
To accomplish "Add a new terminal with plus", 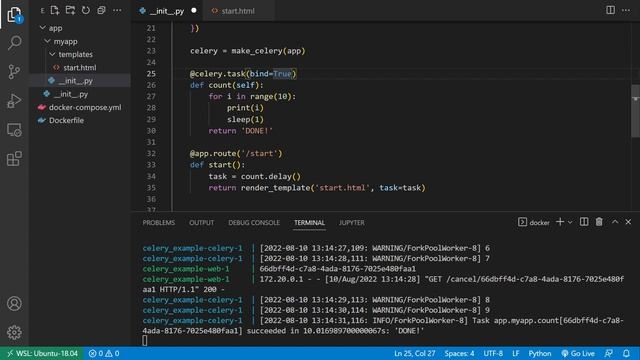I will (x=560, y=222).
